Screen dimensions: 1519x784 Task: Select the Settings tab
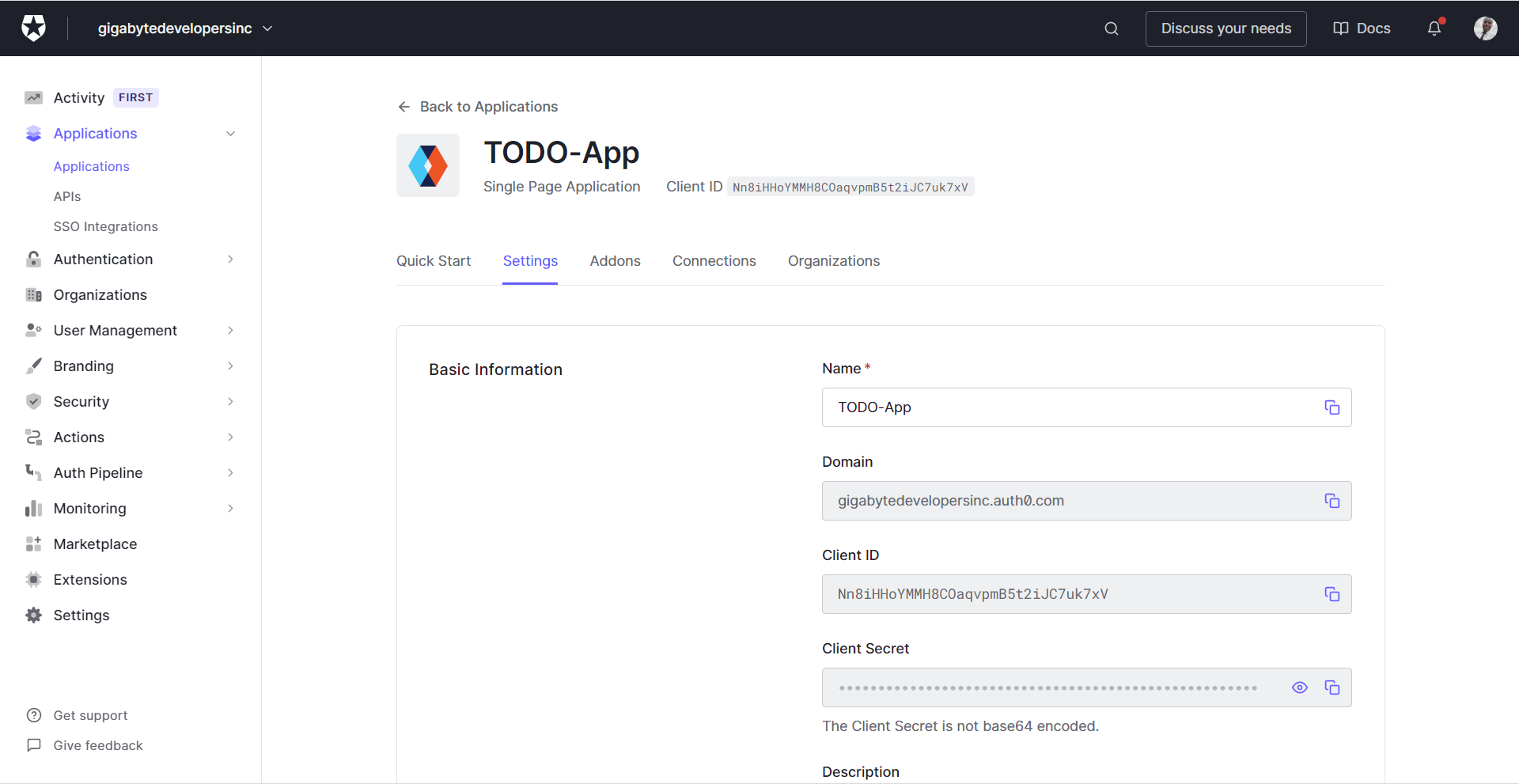[530, 261]
